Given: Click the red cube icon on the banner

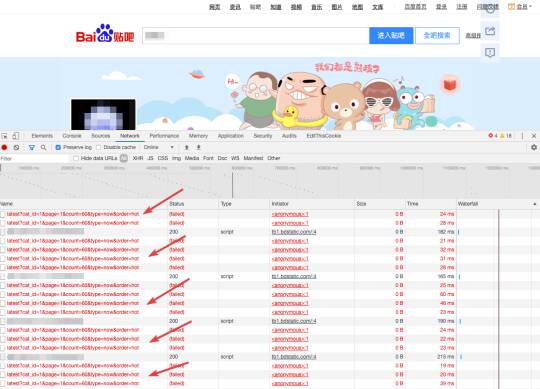Looking at the screenshot, I should coord(449,84).
